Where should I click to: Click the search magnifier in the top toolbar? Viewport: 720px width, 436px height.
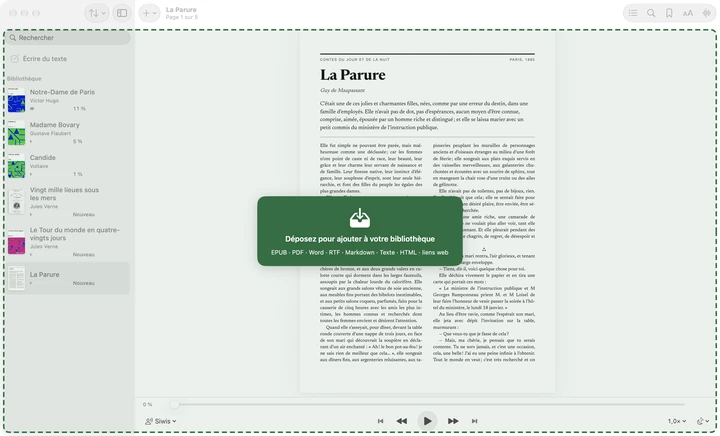point(651,13)
